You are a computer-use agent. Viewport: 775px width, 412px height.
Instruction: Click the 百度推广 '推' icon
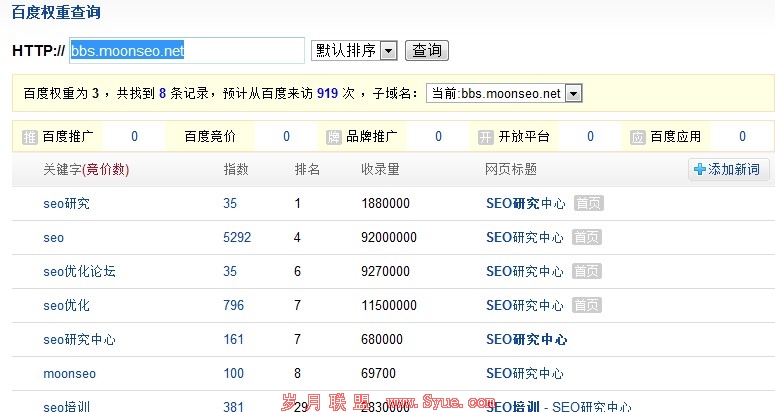click(x=30, y=137)
